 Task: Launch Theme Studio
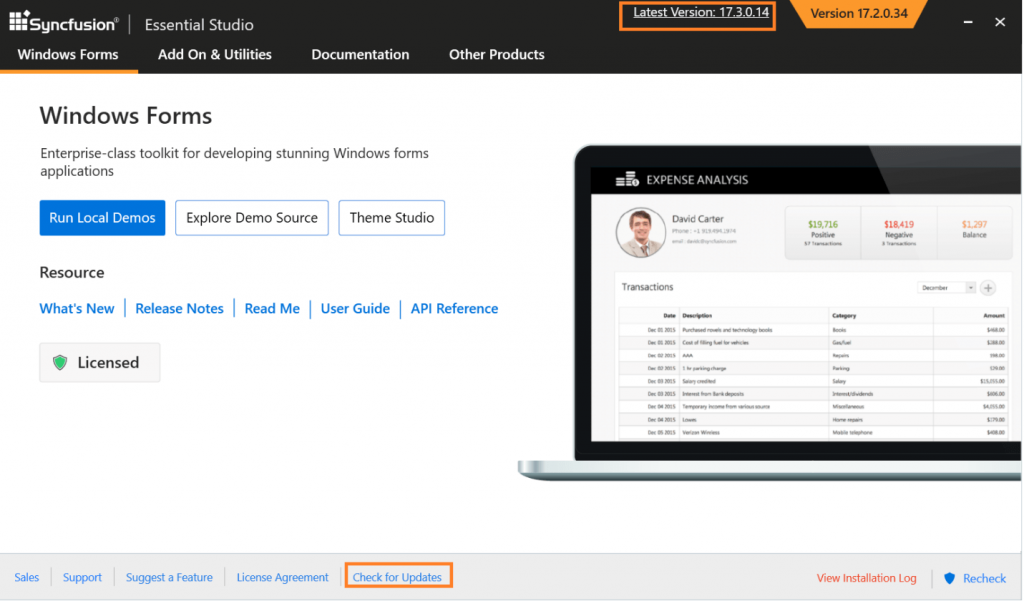[391, 217]
